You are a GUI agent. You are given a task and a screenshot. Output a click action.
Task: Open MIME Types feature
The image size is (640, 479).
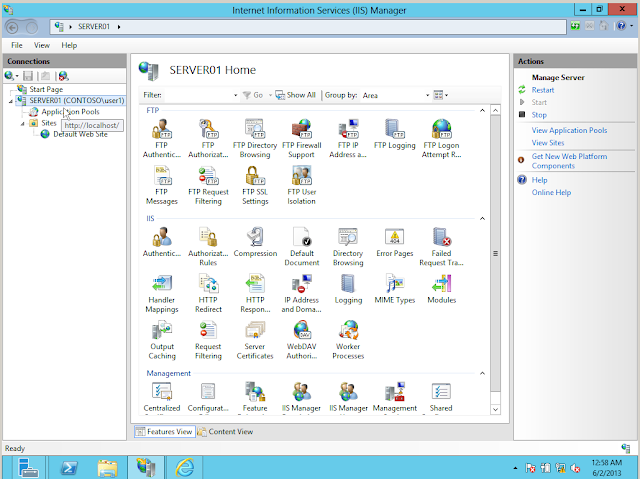(x=395, y=289)
